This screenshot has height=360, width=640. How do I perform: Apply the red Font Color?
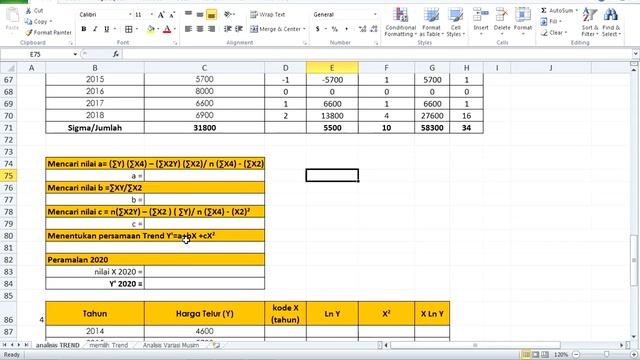coord(167,29)
